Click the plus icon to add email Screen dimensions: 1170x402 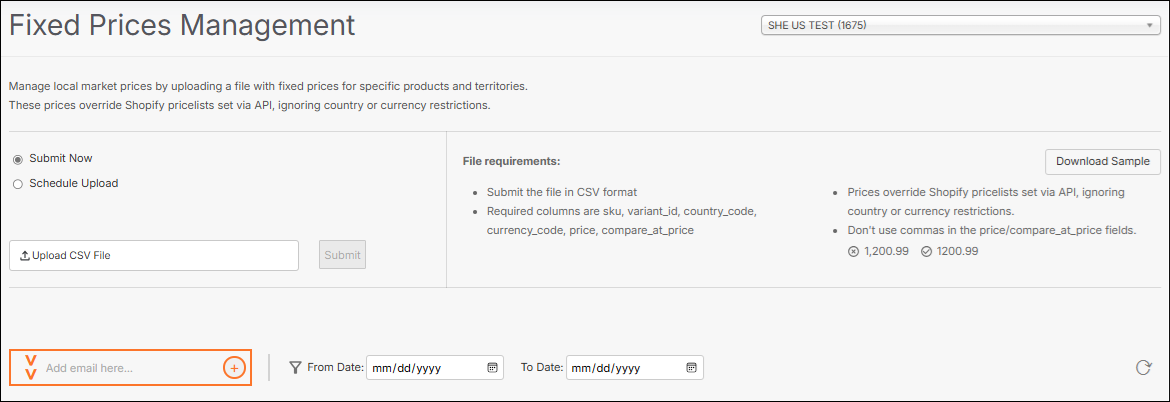pos(234,368)
